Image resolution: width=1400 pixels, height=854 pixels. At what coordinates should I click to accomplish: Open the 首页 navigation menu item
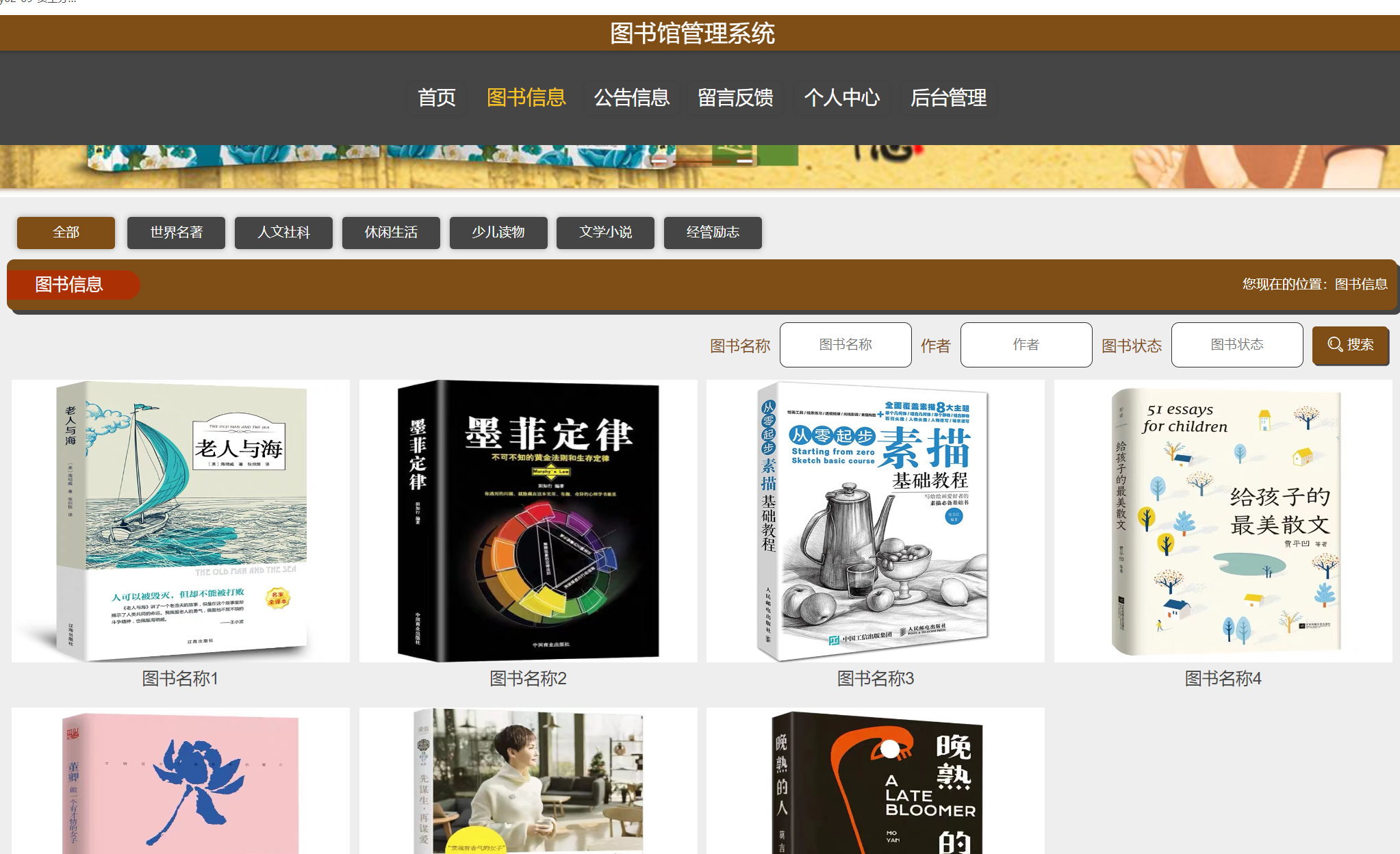pos(436,99)
